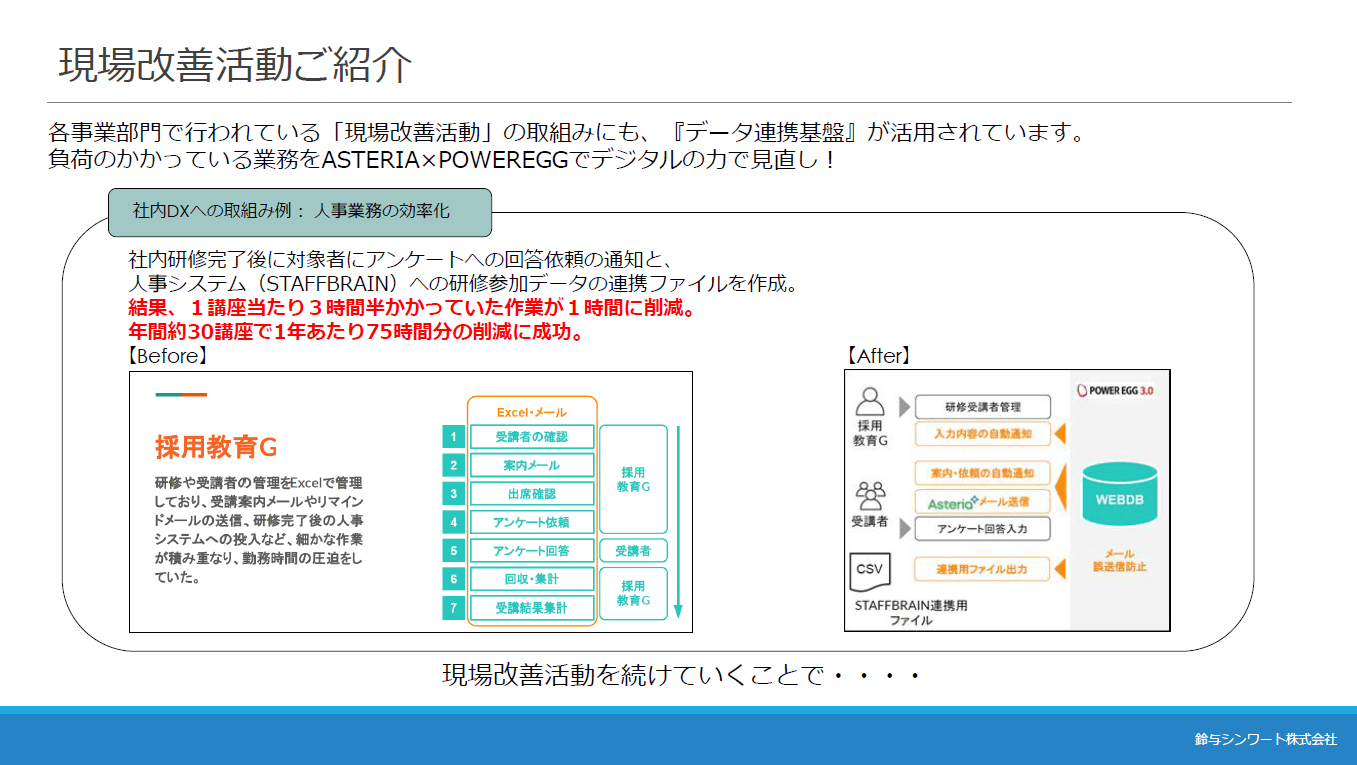Select the アンケート依頼 step box

tap(531, 522)
